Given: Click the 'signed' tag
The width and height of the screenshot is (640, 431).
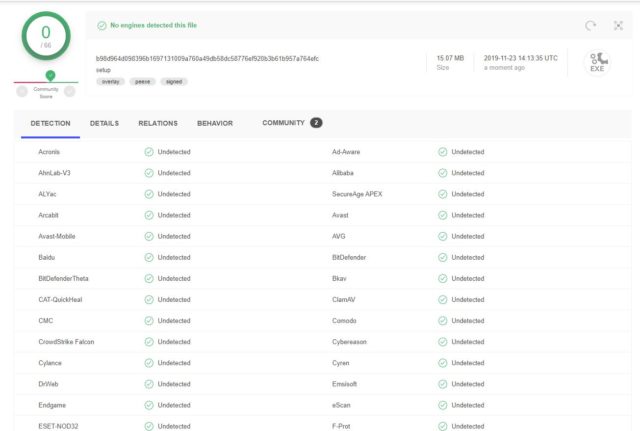Looking at the screenshot, I should (x=174, y=82).
